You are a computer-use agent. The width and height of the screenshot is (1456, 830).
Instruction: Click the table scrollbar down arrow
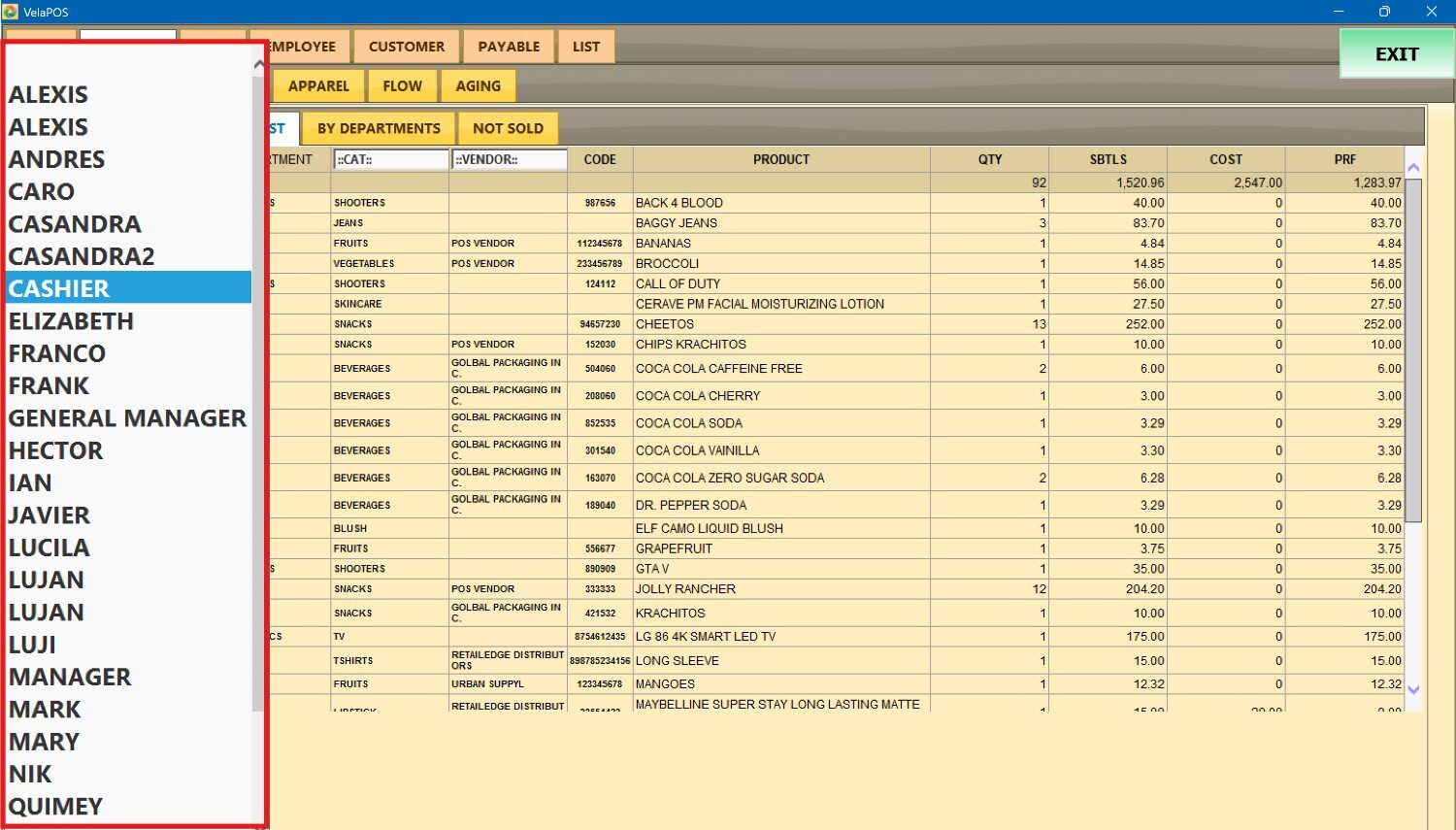[x=1413, y=690]
